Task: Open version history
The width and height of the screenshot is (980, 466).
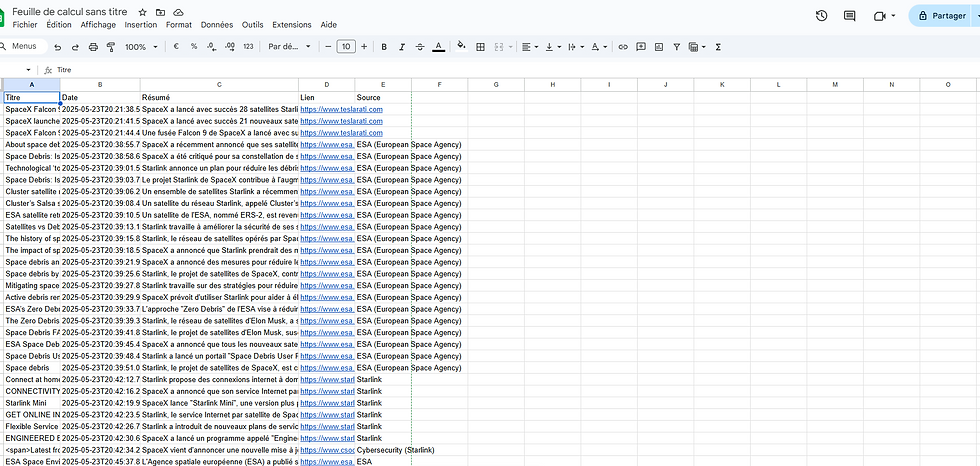Action: (x=821, y=16)
